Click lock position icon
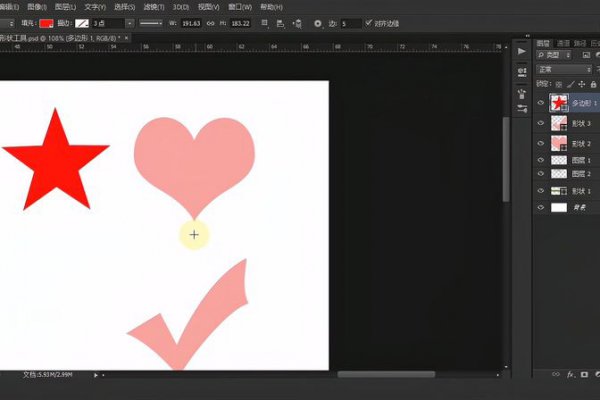 [x=582, y=84]
